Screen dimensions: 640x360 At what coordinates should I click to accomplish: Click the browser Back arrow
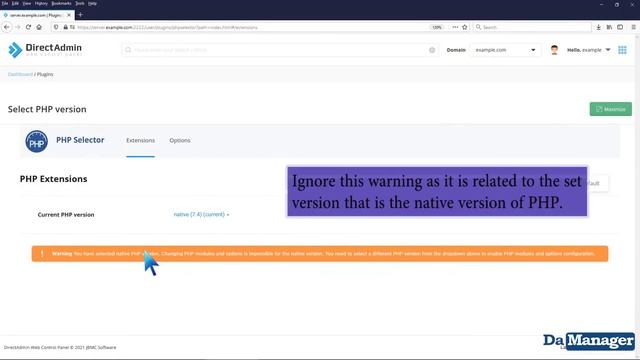[x=7, y=27]
